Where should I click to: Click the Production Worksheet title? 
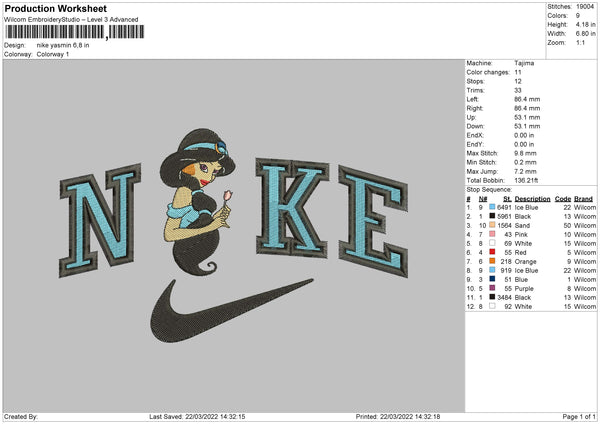click(55, 8)
